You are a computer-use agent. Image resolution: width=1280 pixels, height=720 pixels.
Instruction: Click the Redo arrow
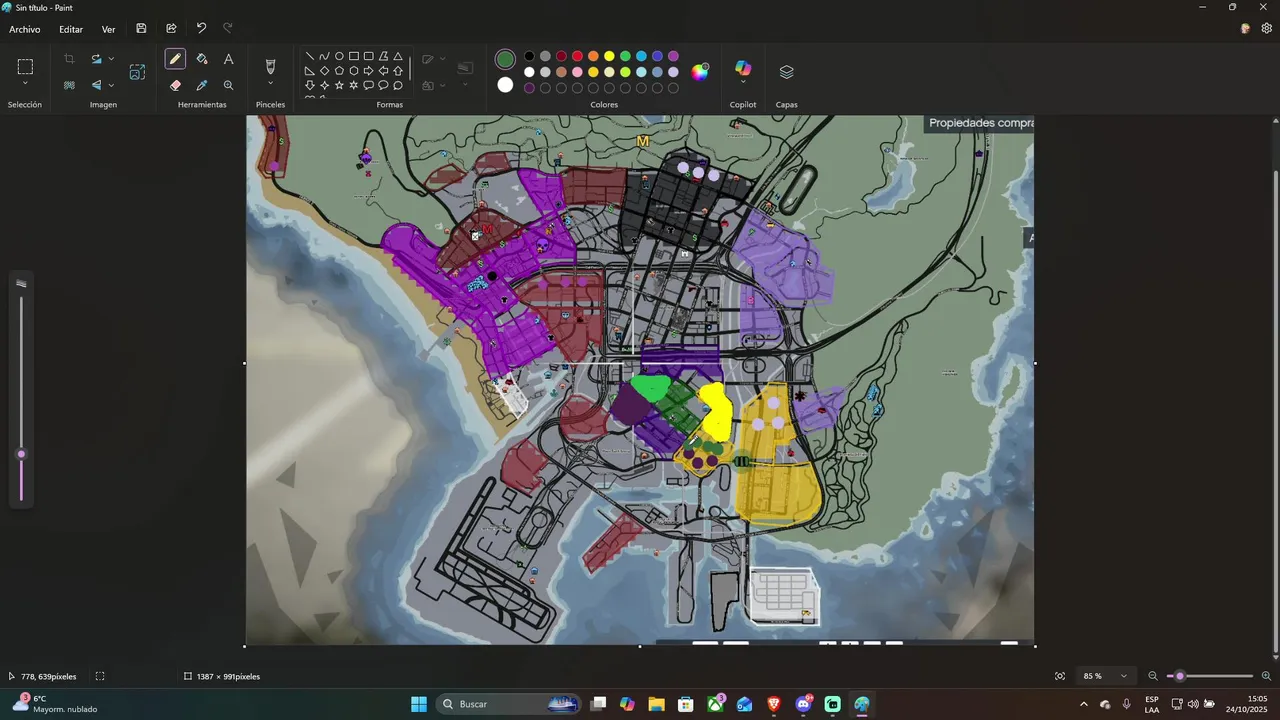(x=227, y=29)
